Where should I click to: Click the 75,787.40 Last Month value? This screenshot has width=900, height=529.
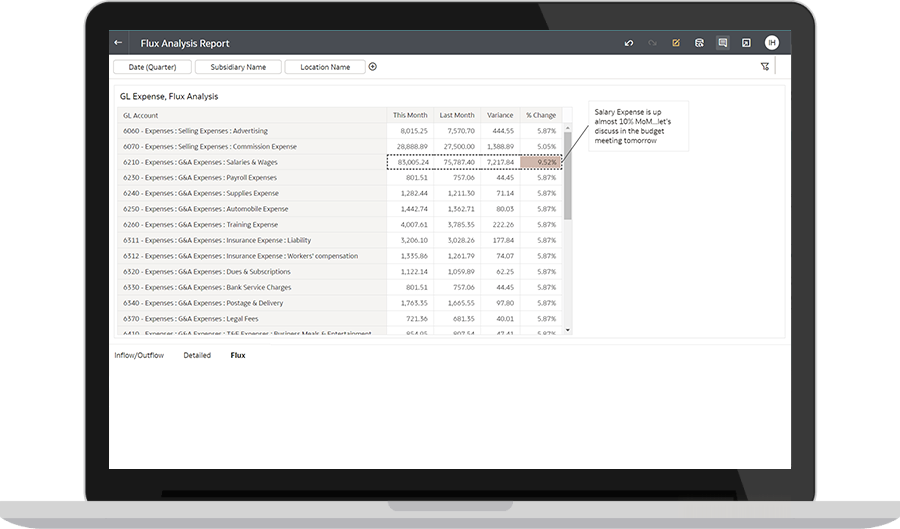point(459,162)
